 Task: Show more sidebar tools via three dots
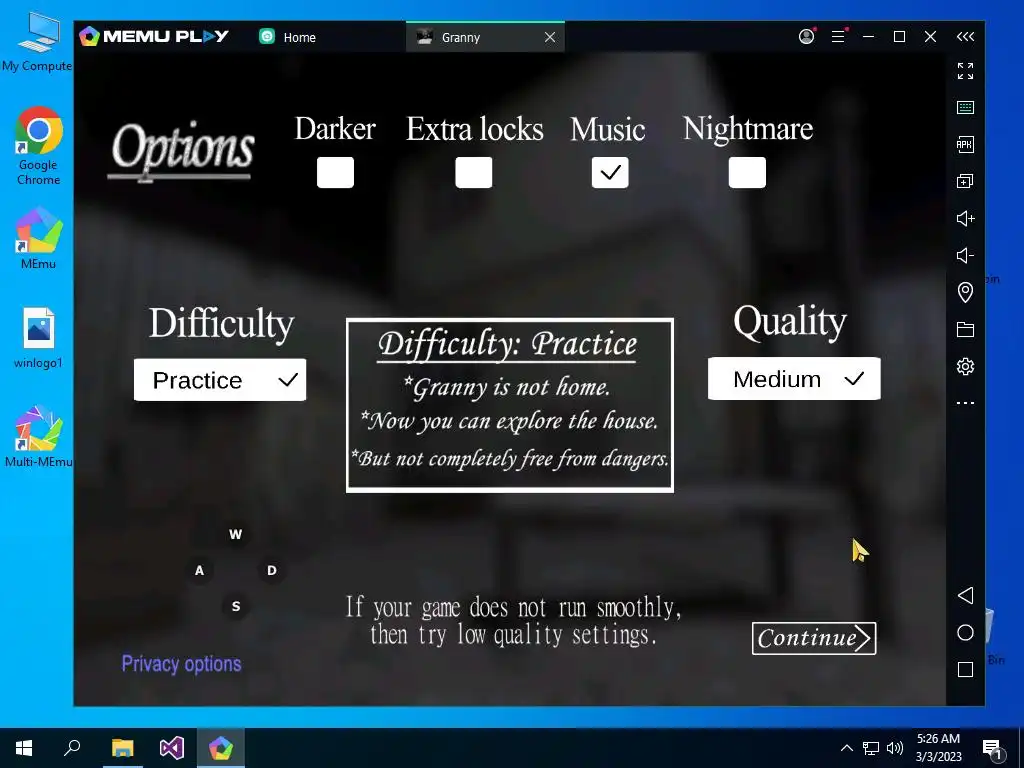point(965,403)
